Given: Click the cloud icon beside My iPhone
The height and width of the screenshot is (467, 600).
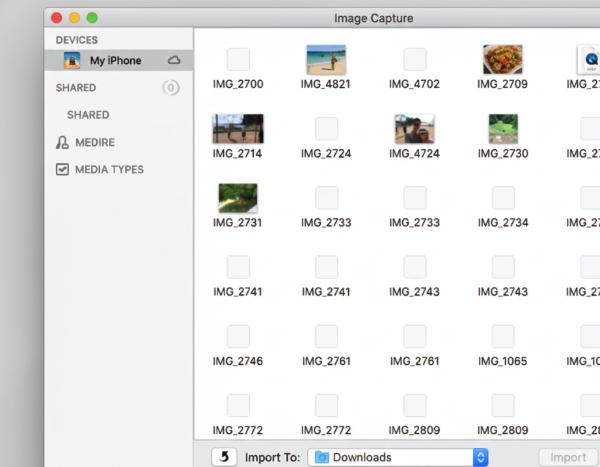Looking at the screenshot, I should click(x=174, y=60).
